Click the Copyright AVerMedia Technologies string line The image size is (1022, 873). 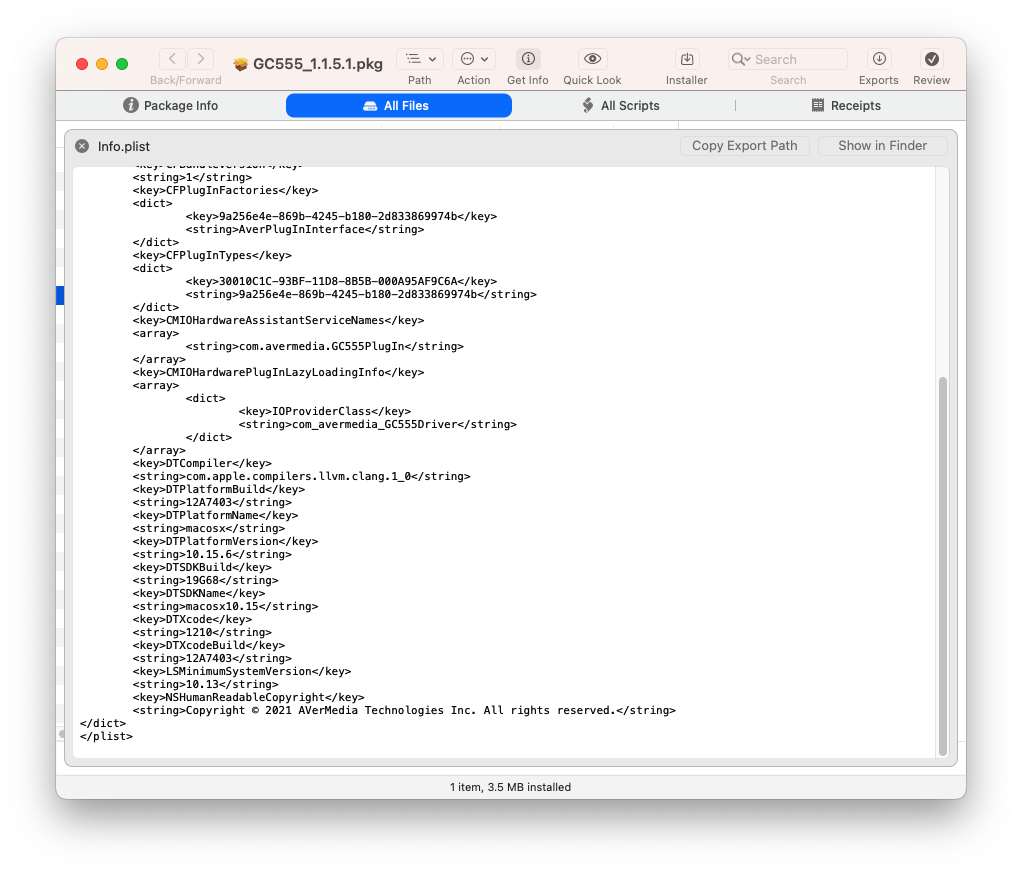tap(404, 711)
